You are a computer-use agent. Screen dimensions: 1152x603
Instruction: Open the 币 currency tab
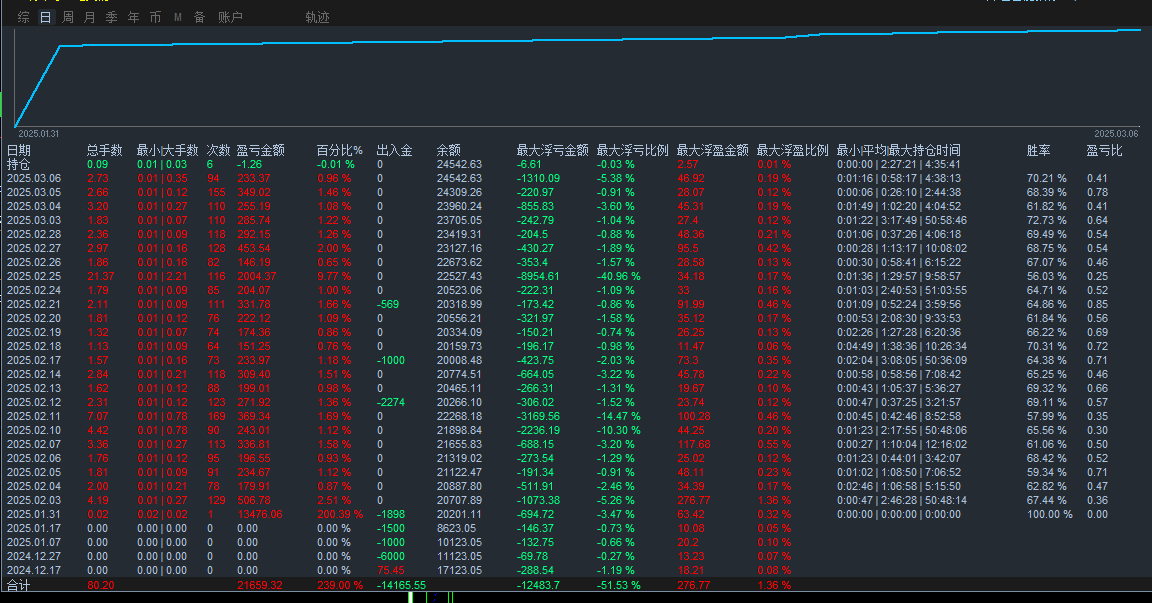pyautogui.click(x=156, y=17)
